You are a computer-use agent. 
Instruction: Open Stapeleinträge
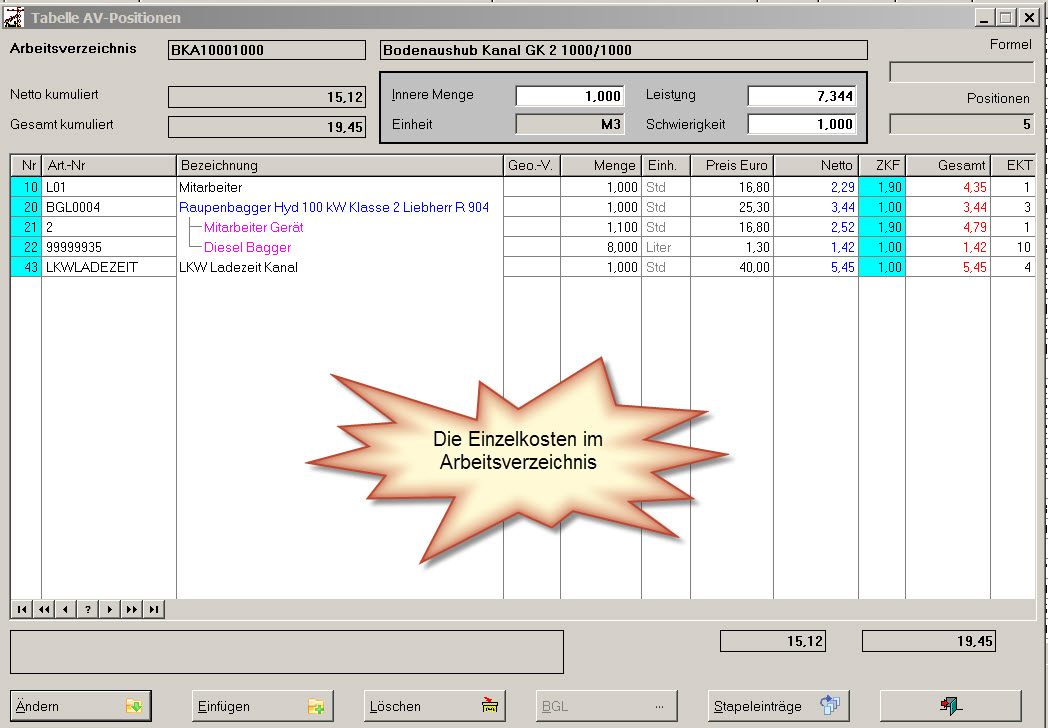[x=778, y=706]
